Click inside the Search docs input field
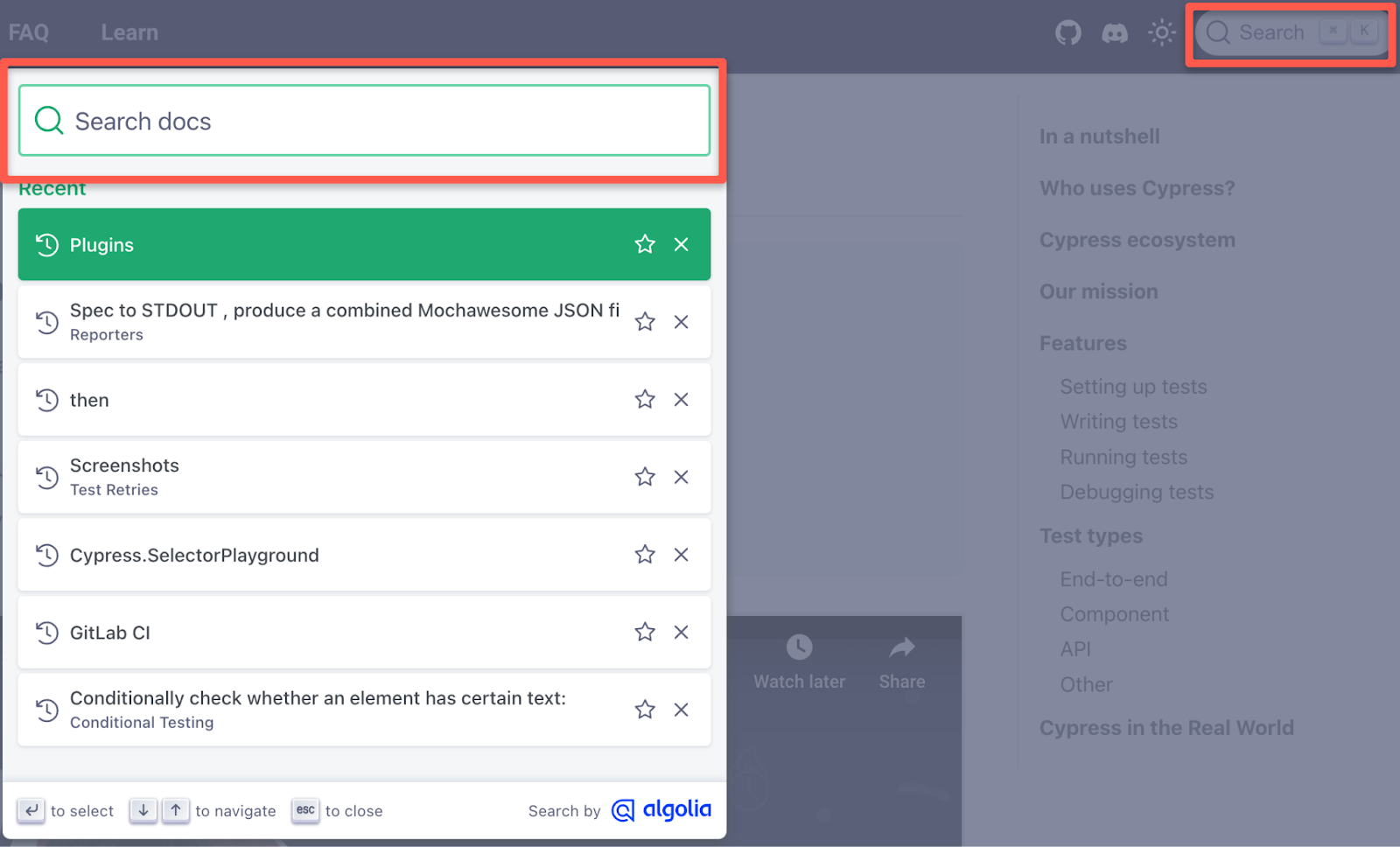 pyautogui.click(x=350, y=121)
